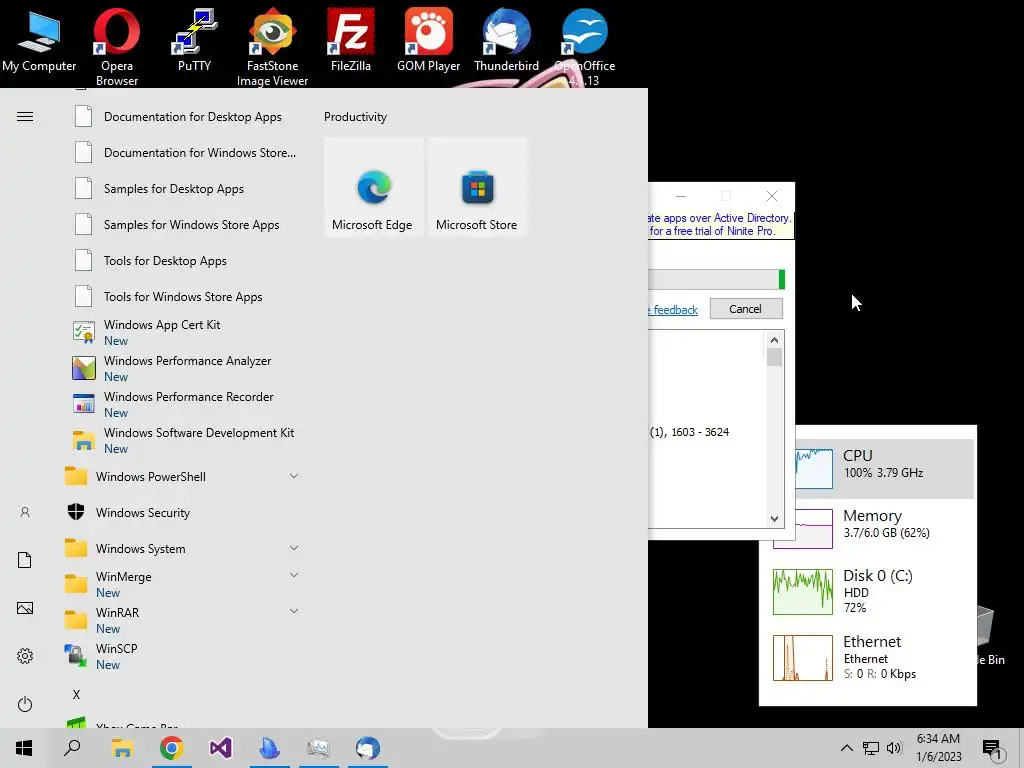Open Windows Software Development Kit entry
This screenshot has width=1024, height=768.
183,440
